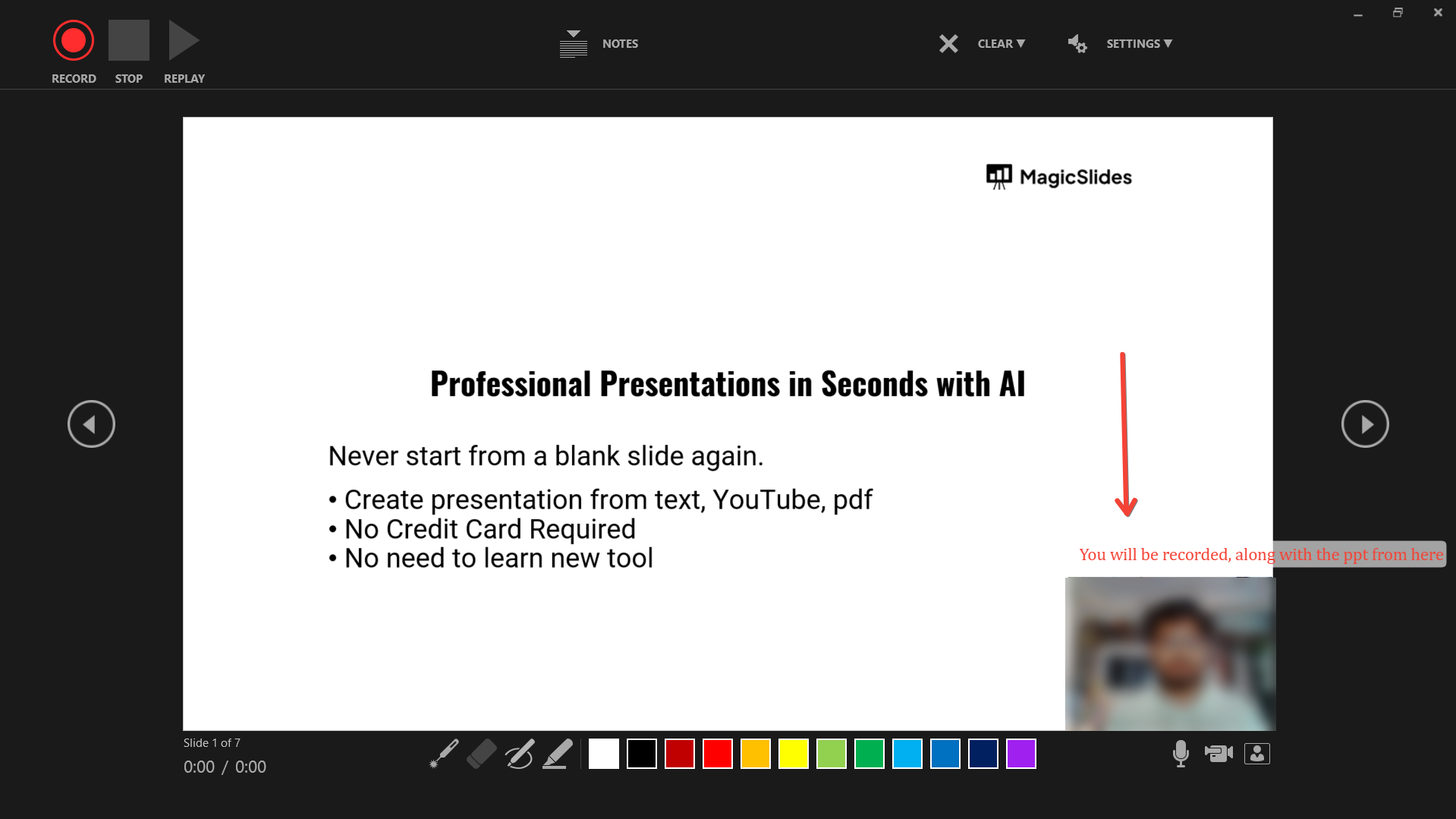This screenshot has height=819, width=1456.
Task: Select the laser pointer tool
Action: pyautogui.click(x=444, y=754)
